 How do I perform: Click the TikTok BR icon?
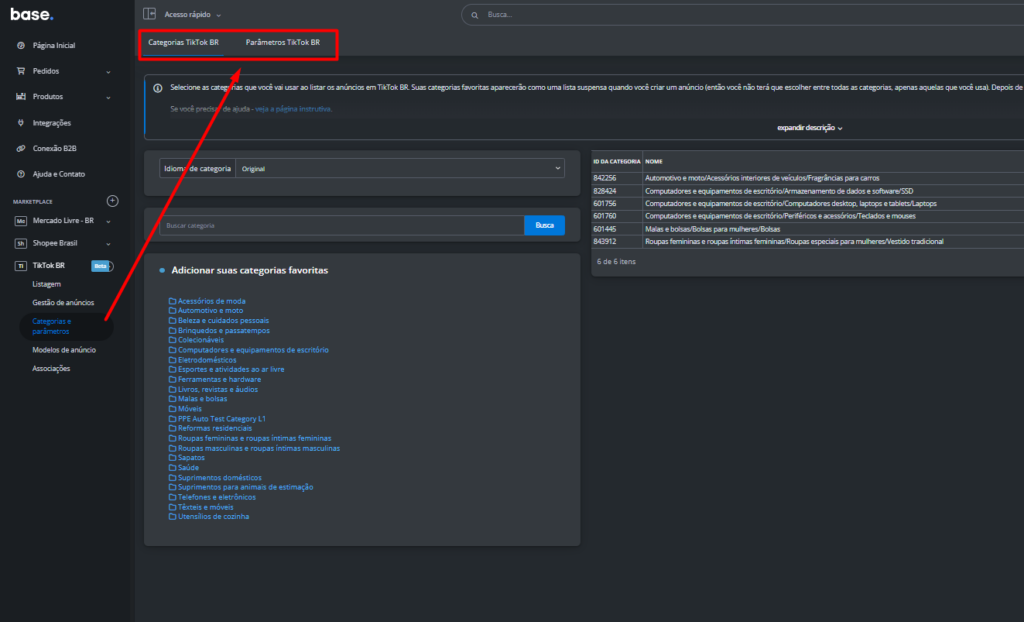pos(21,266)
